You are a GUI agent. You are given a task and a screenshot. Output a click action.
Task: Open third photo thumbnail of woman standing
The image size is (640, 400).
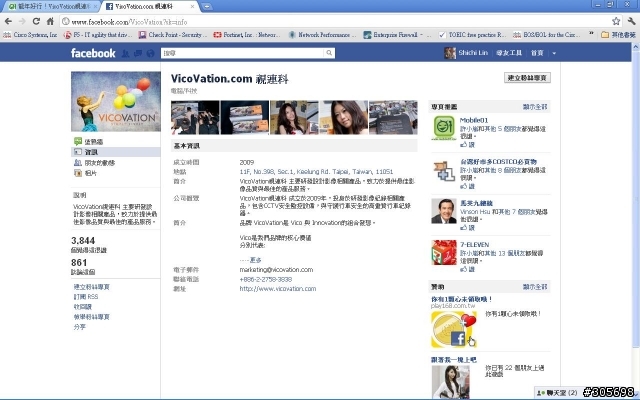(x=294, y=118)
